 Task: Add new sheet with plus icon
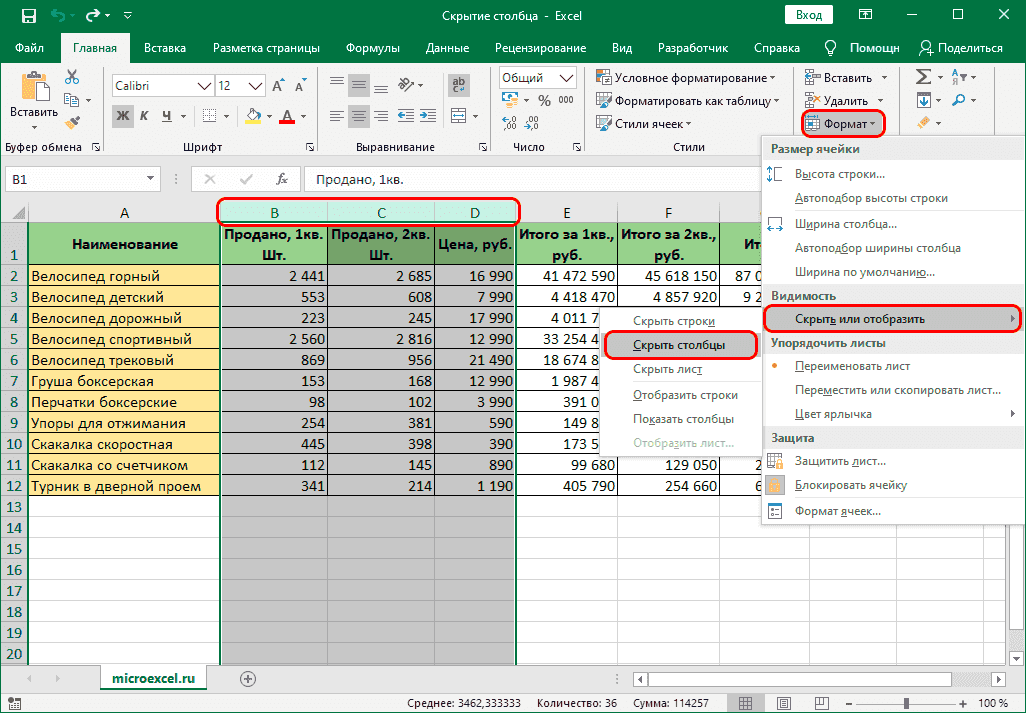coord(248,678)
